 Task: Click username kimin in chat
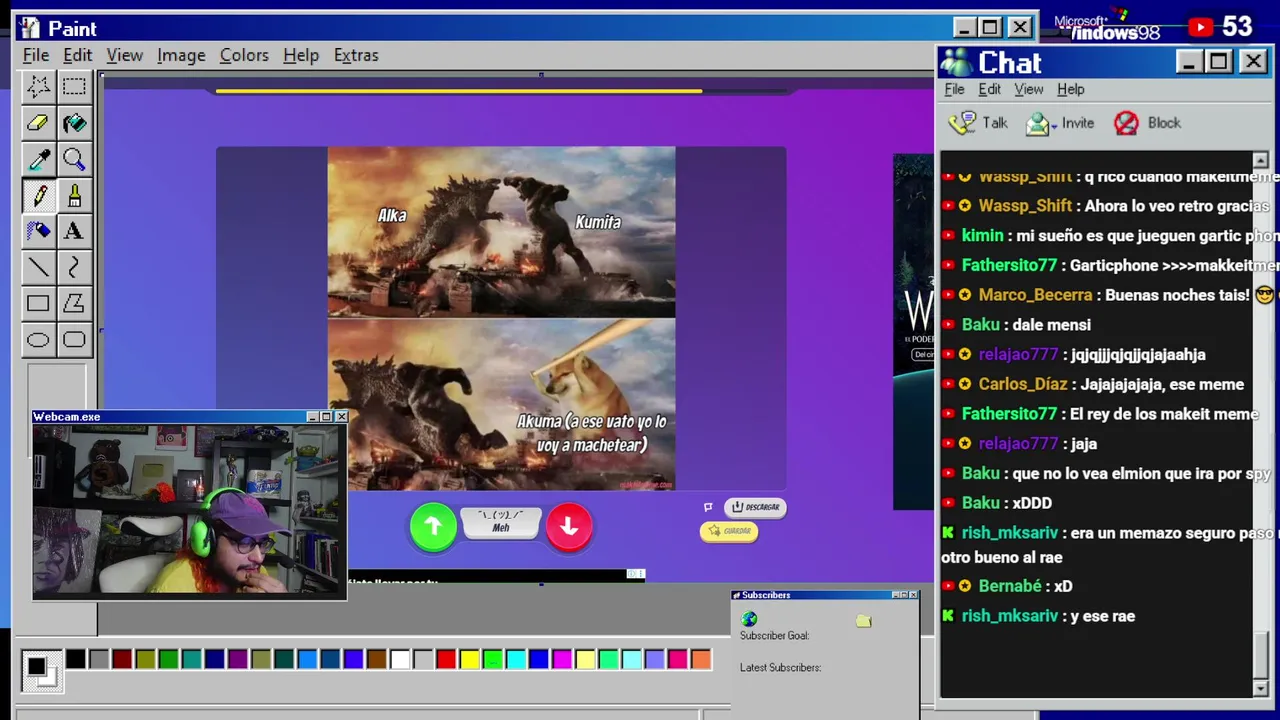click(982, 235)
